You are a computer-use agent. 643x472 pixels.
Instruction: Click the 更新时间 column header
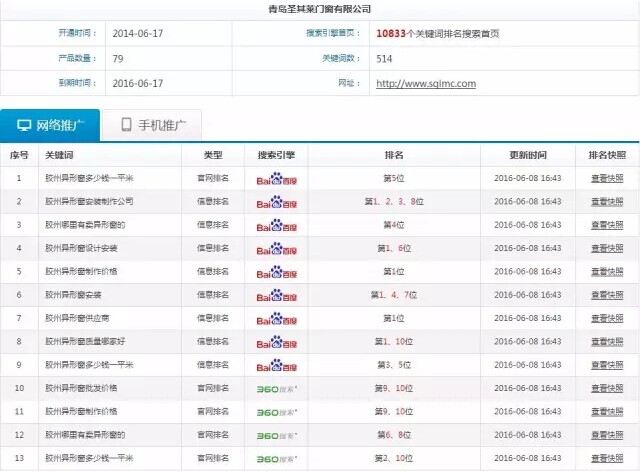point(527,156)
